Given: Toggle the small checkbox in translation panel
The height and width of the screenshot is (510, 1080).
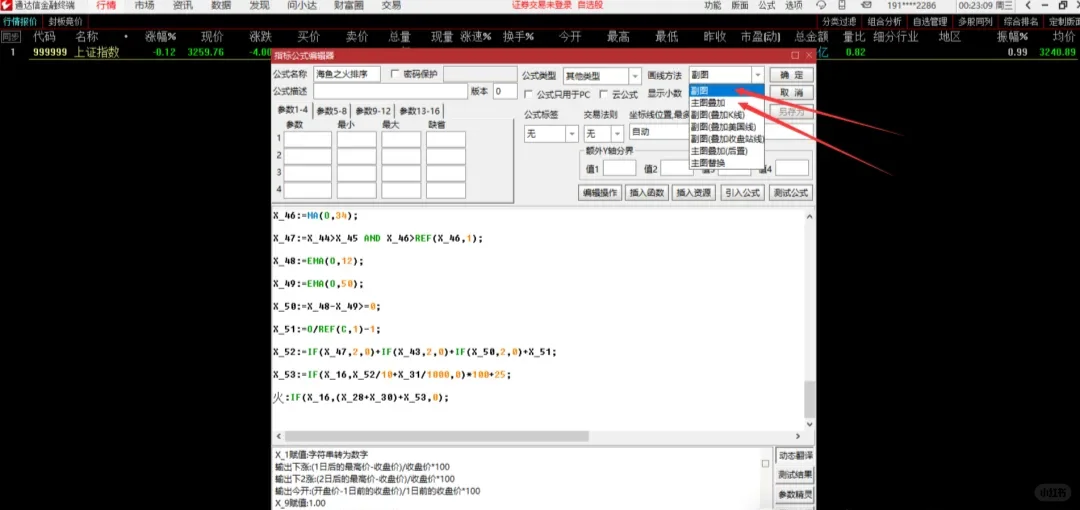Looking at the screenshot, I should [765, 464].
